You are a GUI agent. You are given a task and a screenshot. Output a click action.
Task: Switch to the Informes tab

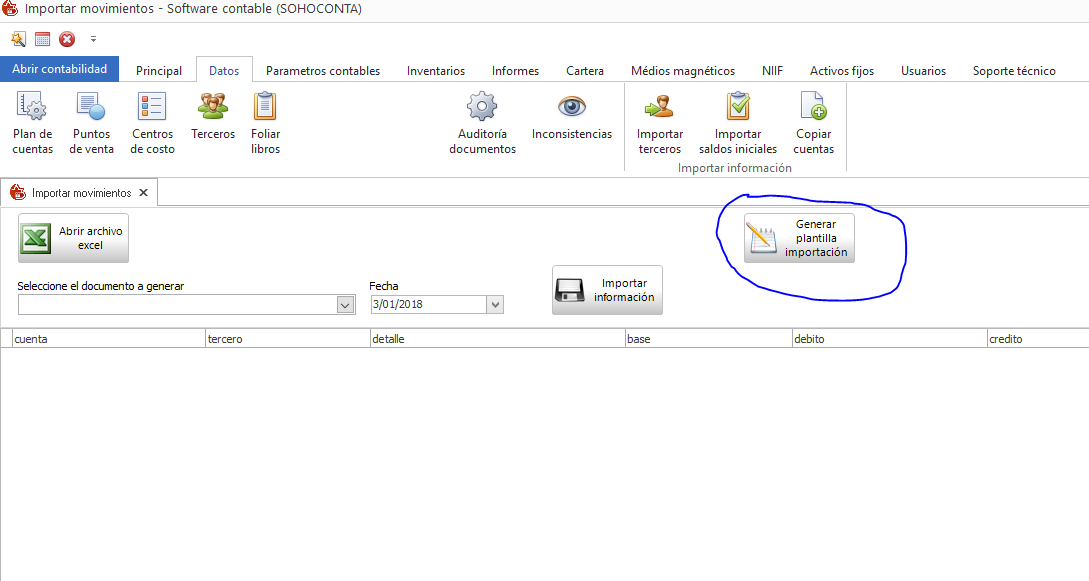pos(515,71)
